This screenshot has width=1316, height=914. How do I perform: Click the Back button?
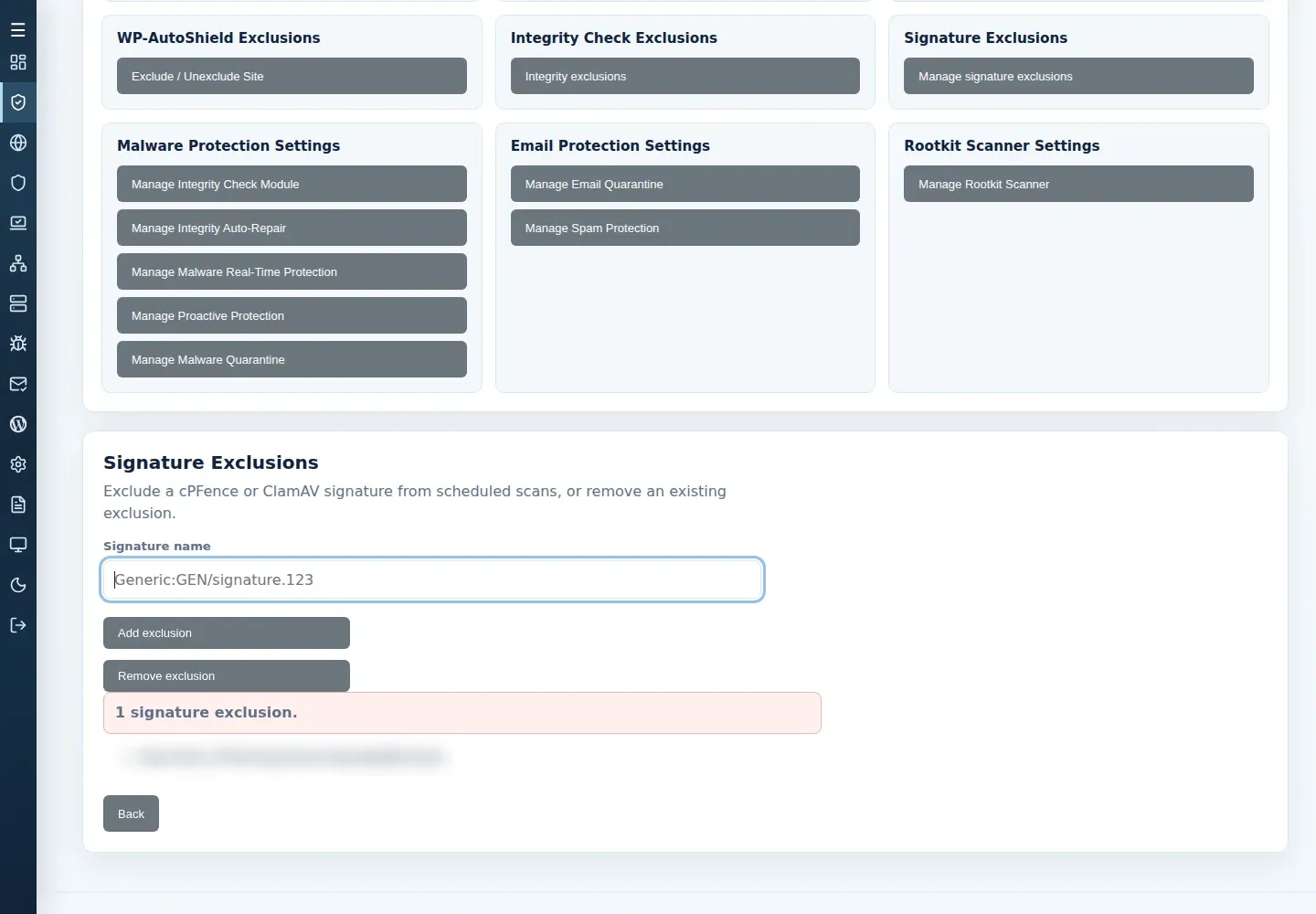pos(131,813)
